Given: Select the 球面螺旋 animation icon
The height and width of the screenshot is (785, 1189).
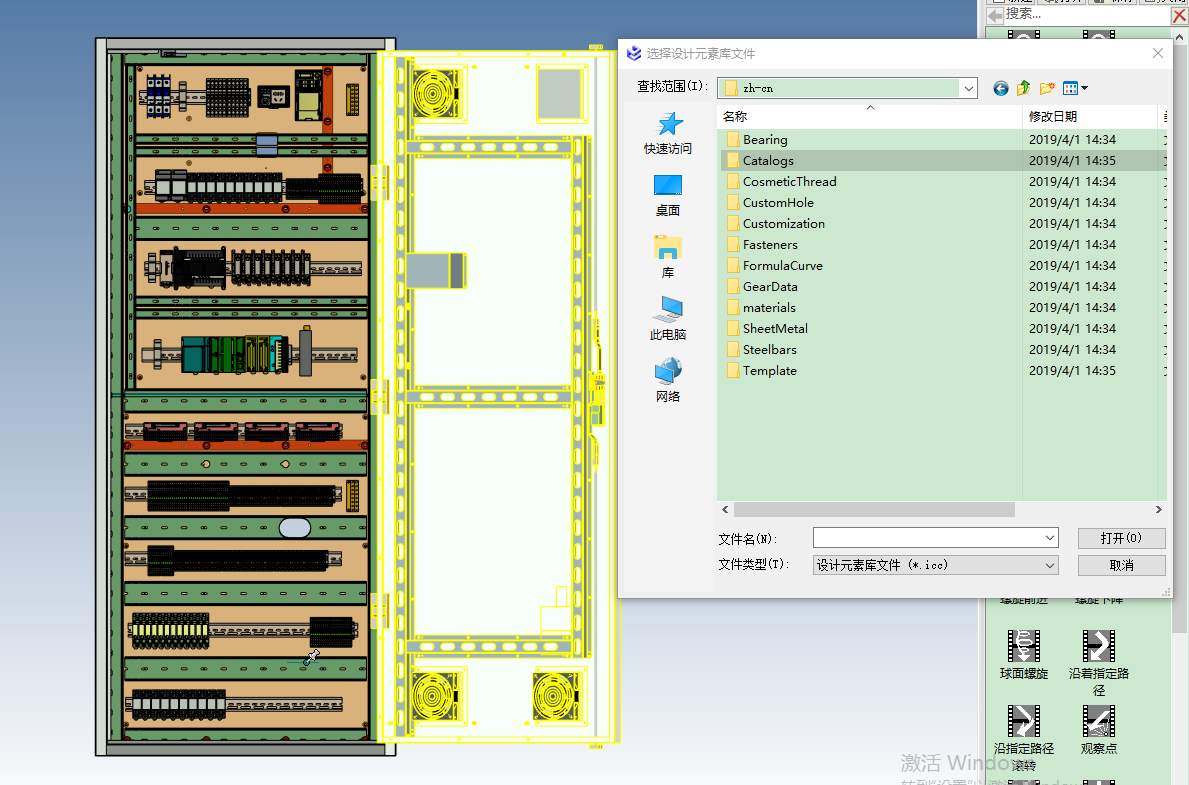Looking at the screenshot, I should click(1023, 646).
